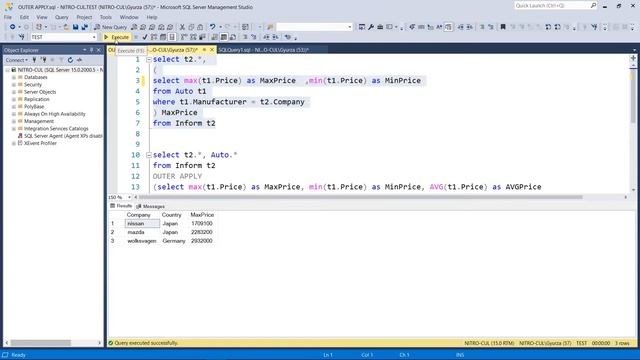Viewport: 640px width, 360px height.
Task: Click the Results to File icon
Action: (233, 37)
